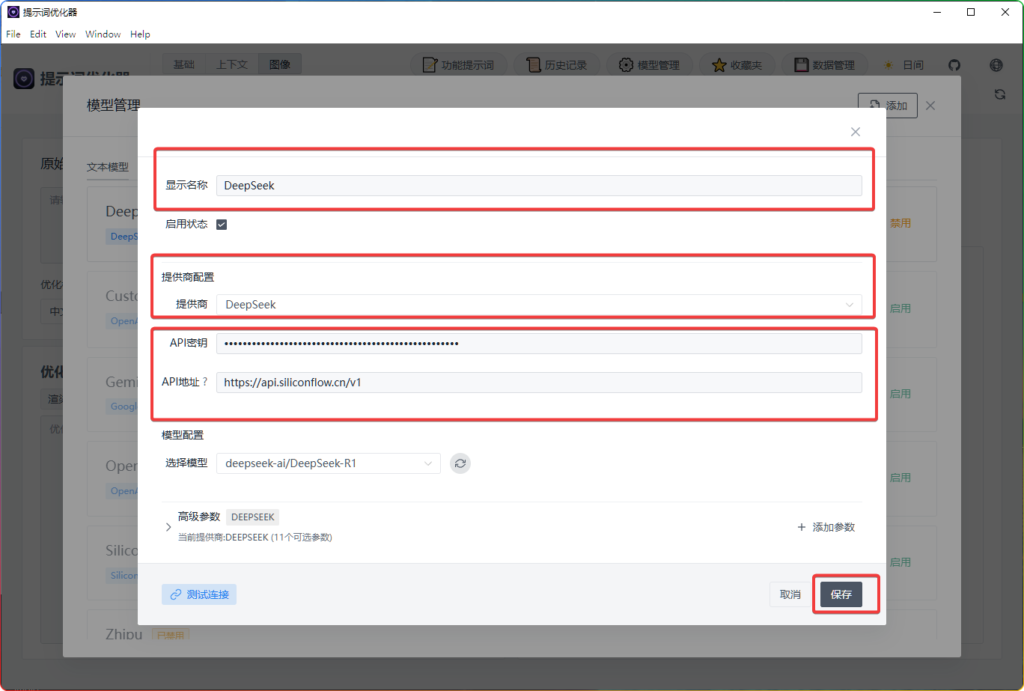Click the 添加 button in 模型管理 header
Viewport: 1024px width, 691px height.
tap(887, 104)
